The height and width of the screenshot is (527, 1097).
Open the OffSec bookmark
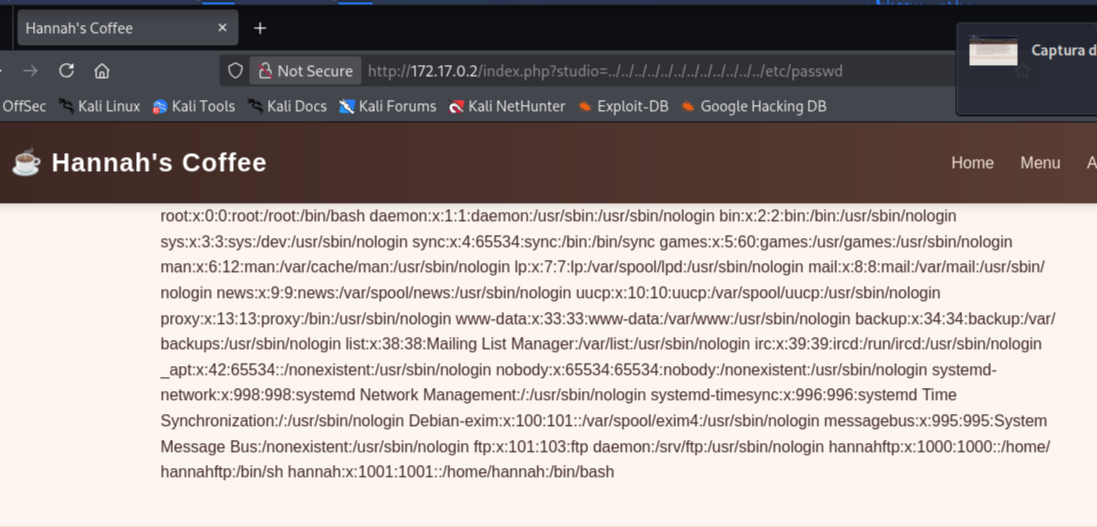[x=24, y=106]
